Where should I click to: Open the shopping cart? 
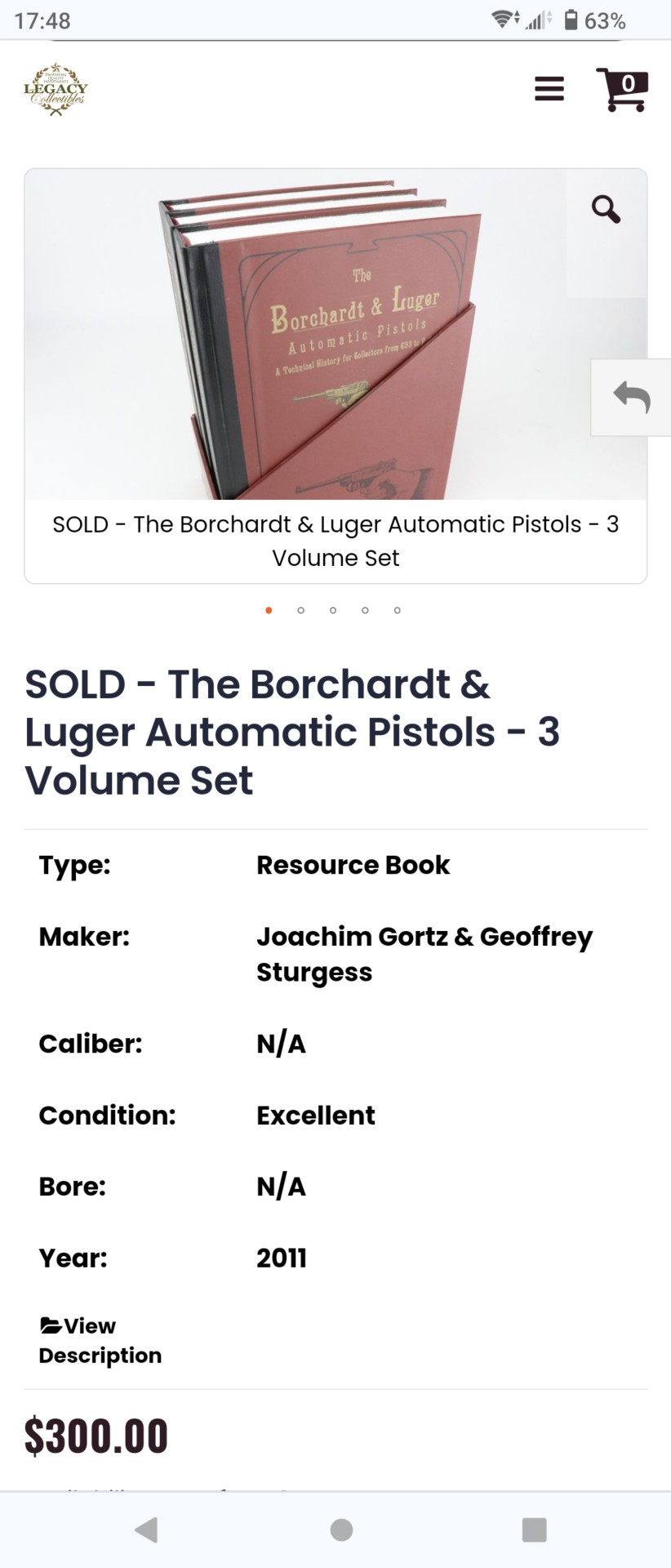(623, 89)
